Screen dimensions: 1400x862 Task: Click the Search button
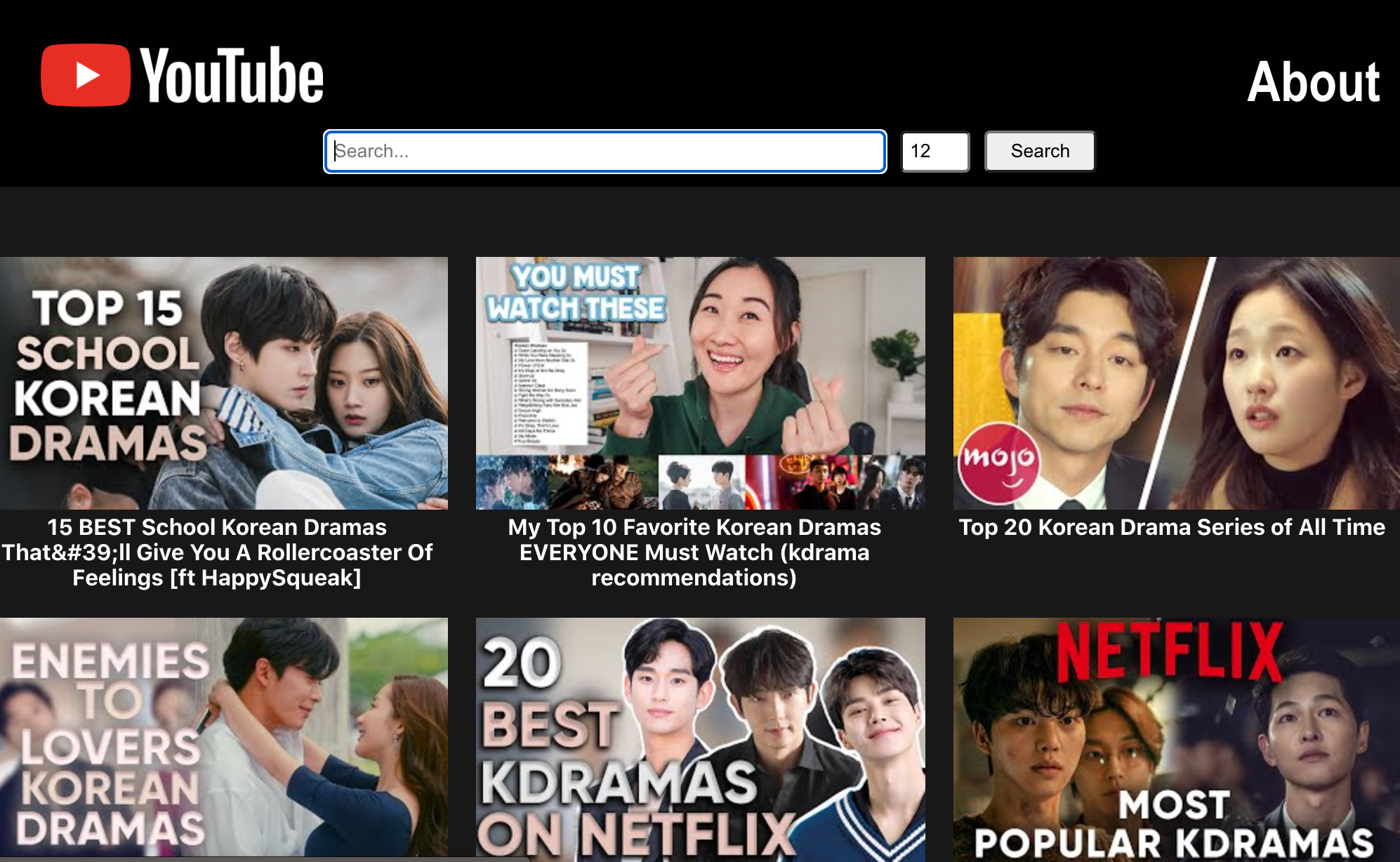pos(1040,151)
